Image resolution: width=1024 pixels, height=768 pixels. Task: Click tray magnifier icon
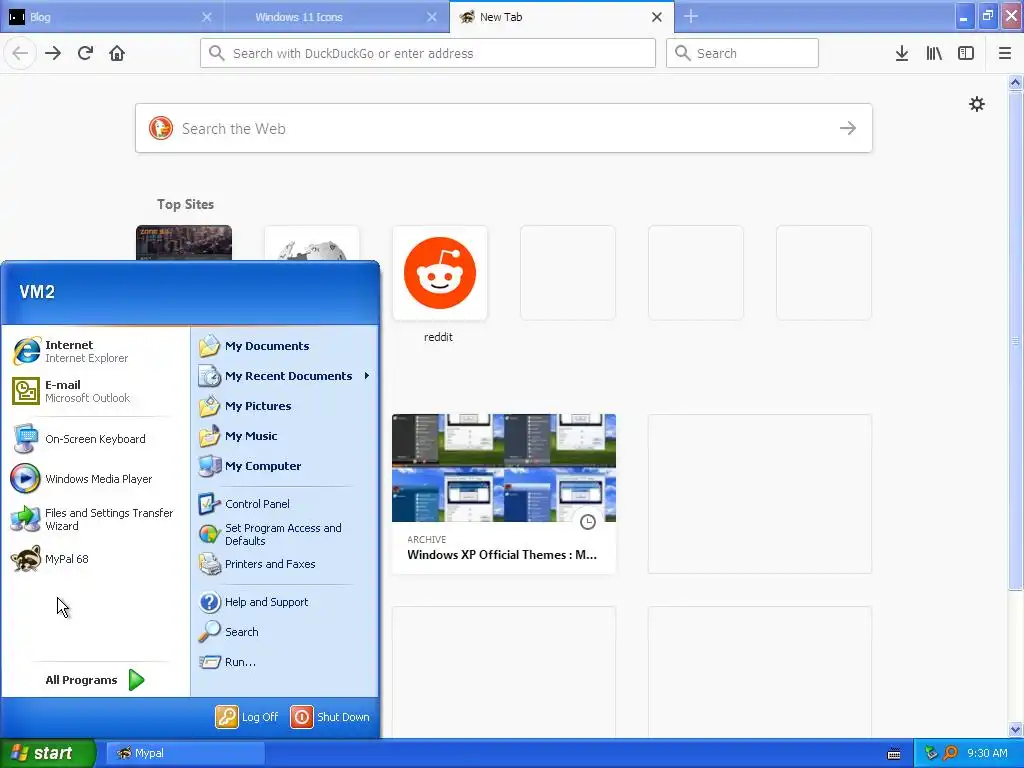tap(950, 753)
